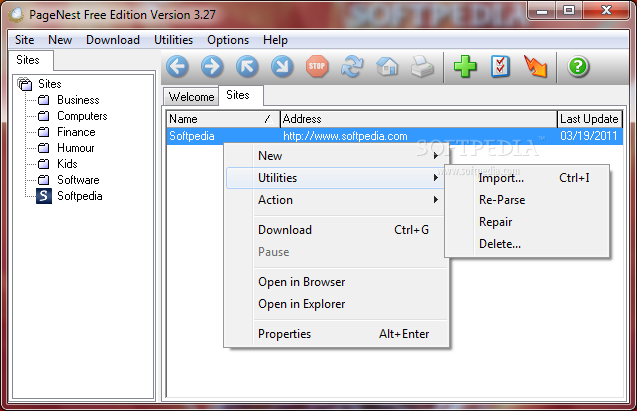Click the Softpedia S icon in tree
The width and height of the screenshot is (637, 411).
tap(44, 196)
